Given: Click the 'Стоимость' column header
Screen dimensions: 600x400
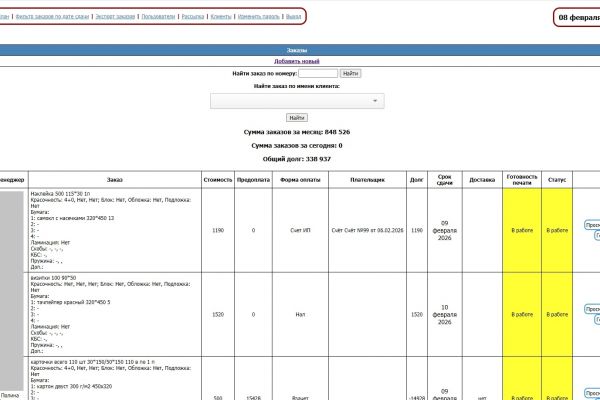Looking at the screenshot, I should (218, 180).
